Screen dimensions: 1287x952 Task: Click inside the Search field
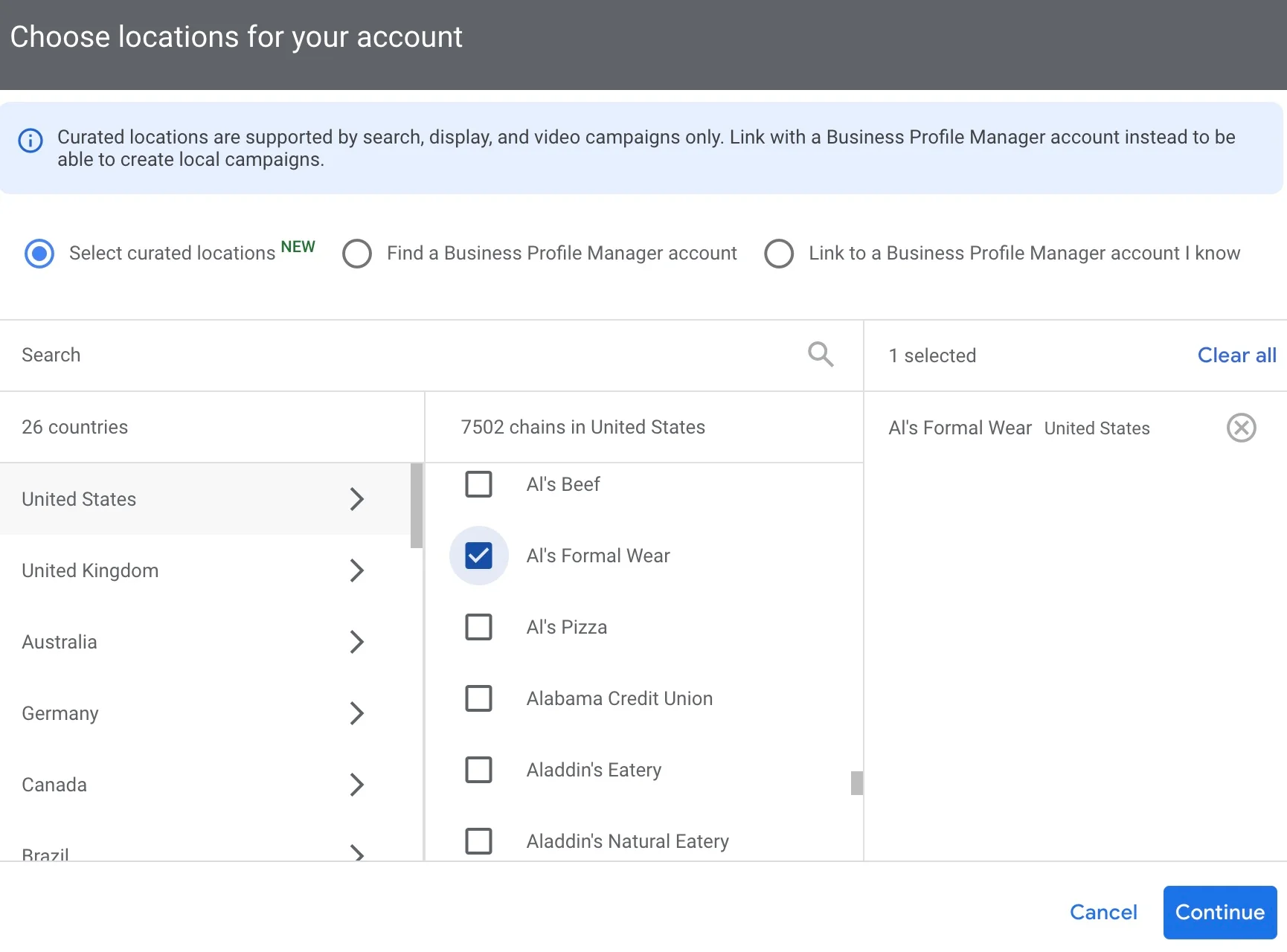coord(402,356)
